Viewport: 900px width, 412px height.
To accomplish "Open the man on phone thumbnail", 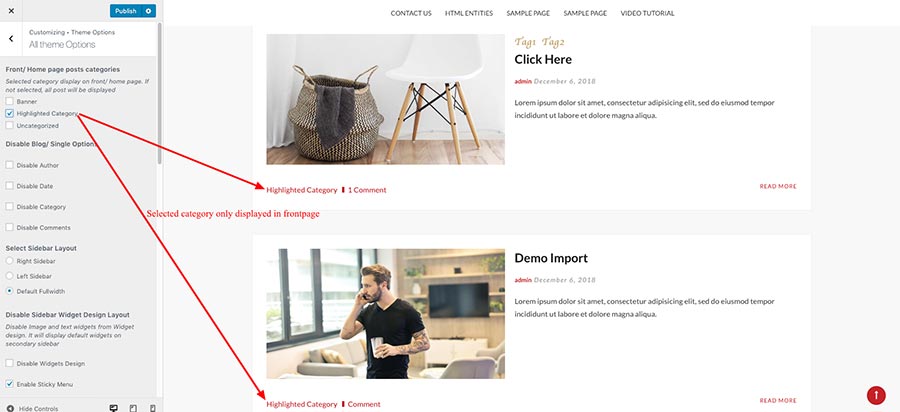I will click(x=386, y=313).
